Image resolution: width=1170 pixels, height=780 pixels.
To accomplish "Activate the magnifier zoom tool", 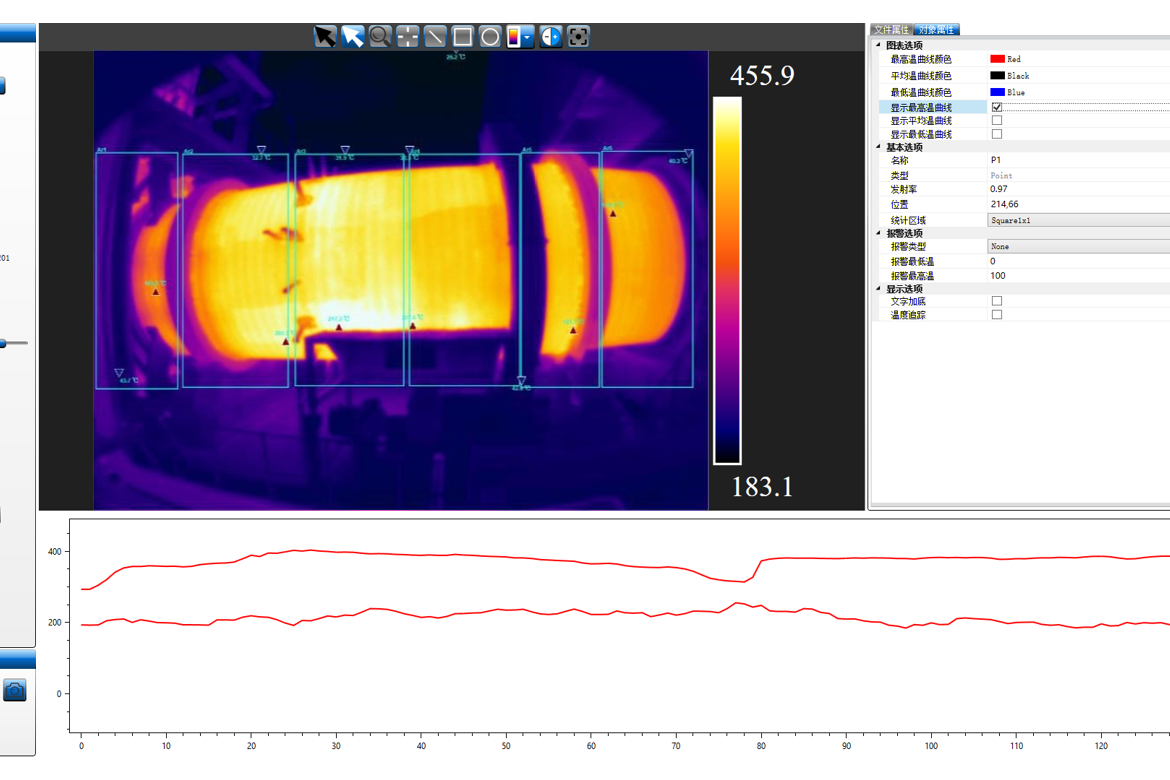I will coord(380,37).
